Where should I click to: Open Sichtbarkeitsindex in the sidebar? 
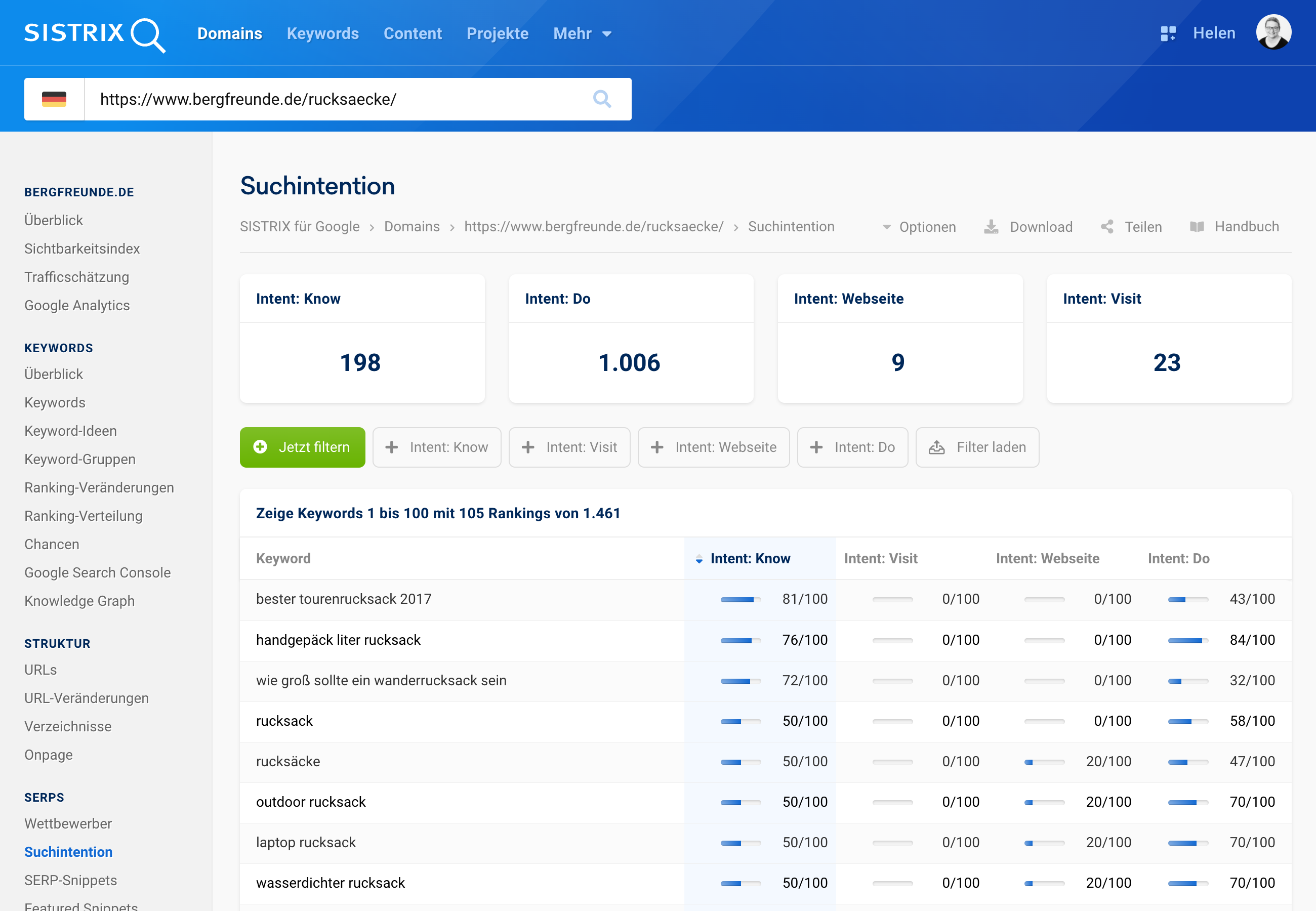(x=82, y=249)
